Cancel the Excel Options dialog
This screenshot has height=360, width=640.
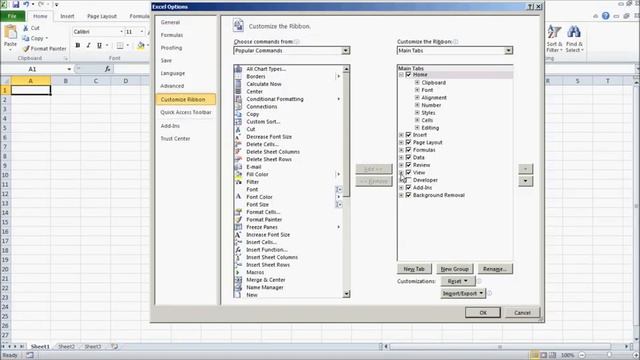pos(522,313)
